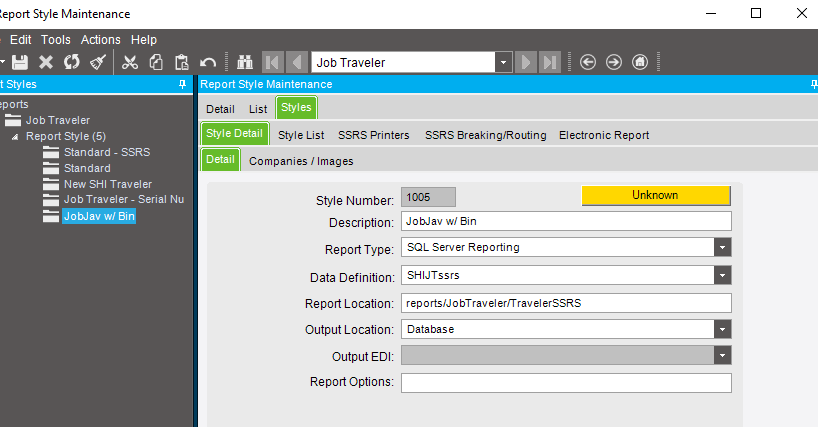Screen dimensions: 818x427
Task: Click the Save icon in the toolbar
Action: pyautogui.click(x=19, y=62)
